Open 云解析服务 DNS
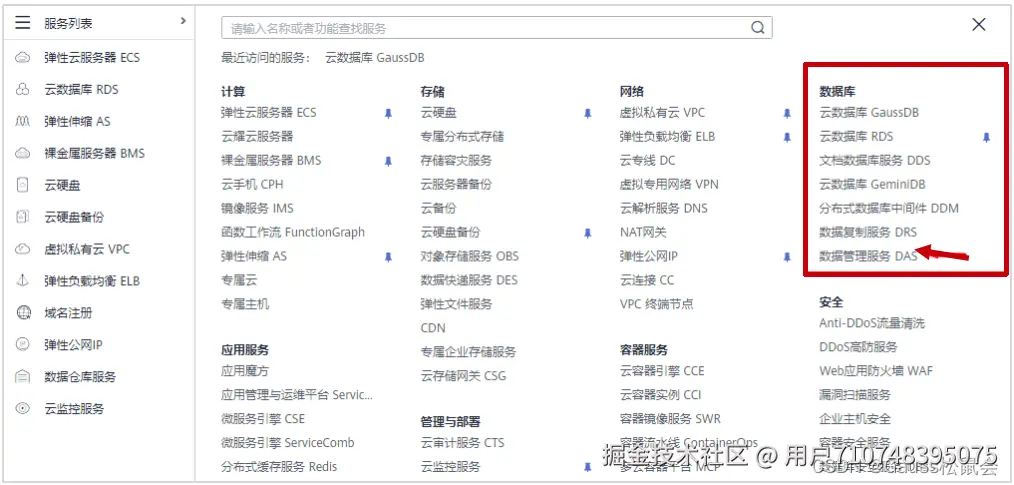The image size is (1014, 485). 663,208
